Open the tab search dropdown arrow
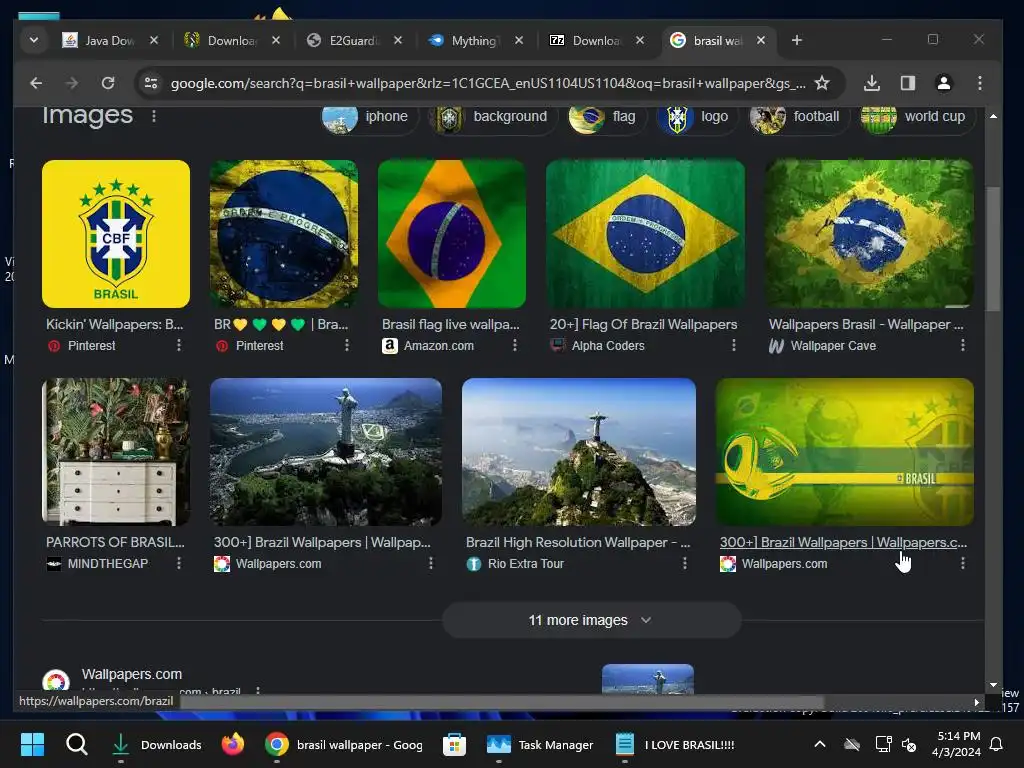 [x=33, y=40]
